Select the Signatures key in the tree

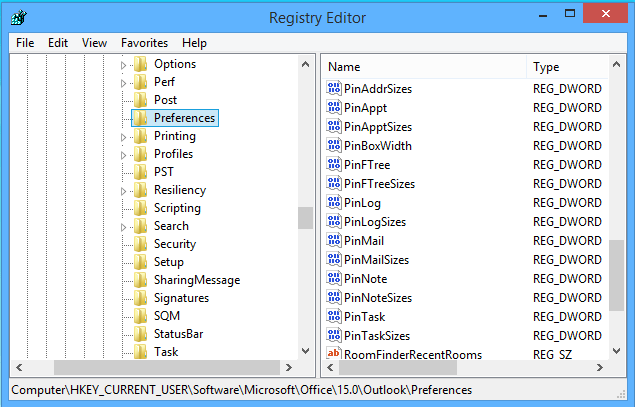[x=181, y=298]
